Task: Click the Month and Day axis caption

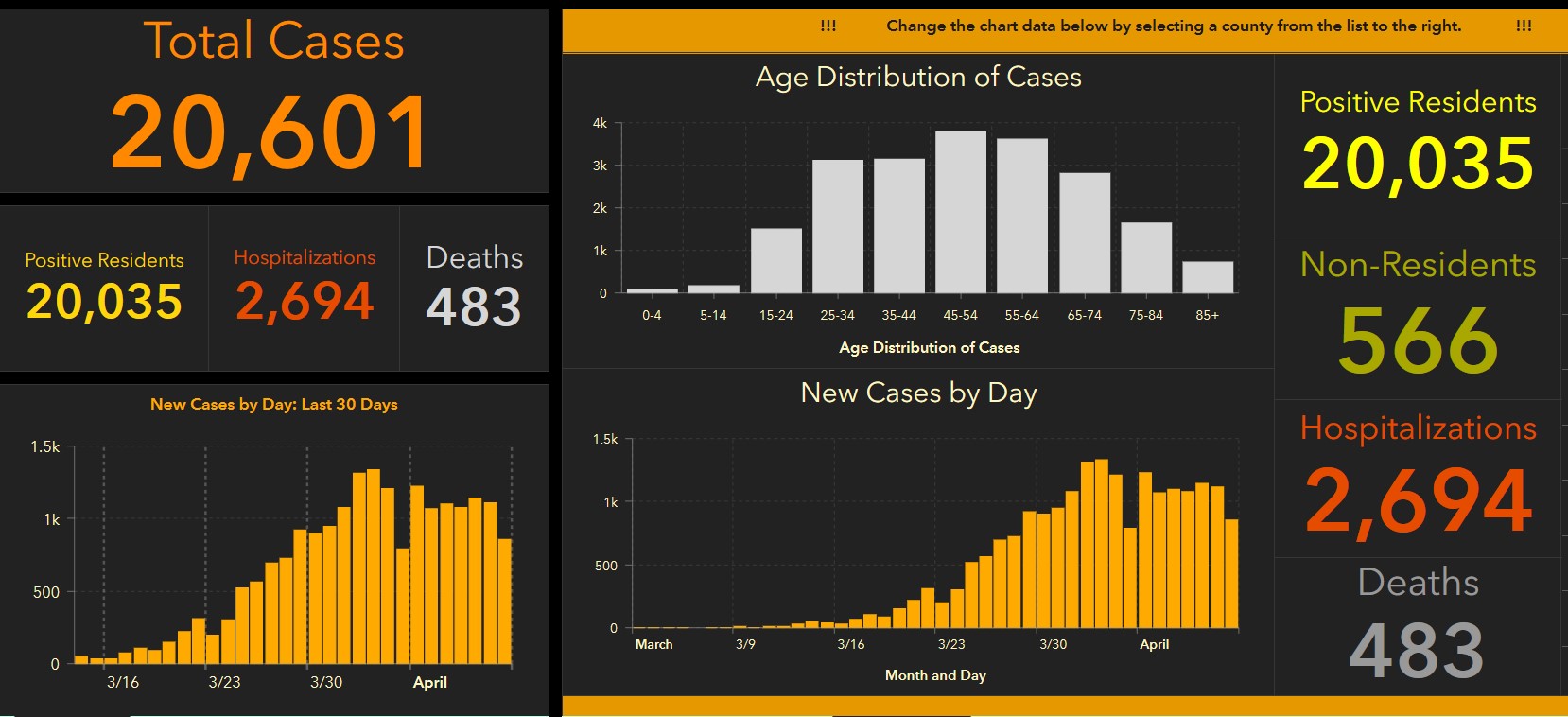Action: click(x=935, y=675)
